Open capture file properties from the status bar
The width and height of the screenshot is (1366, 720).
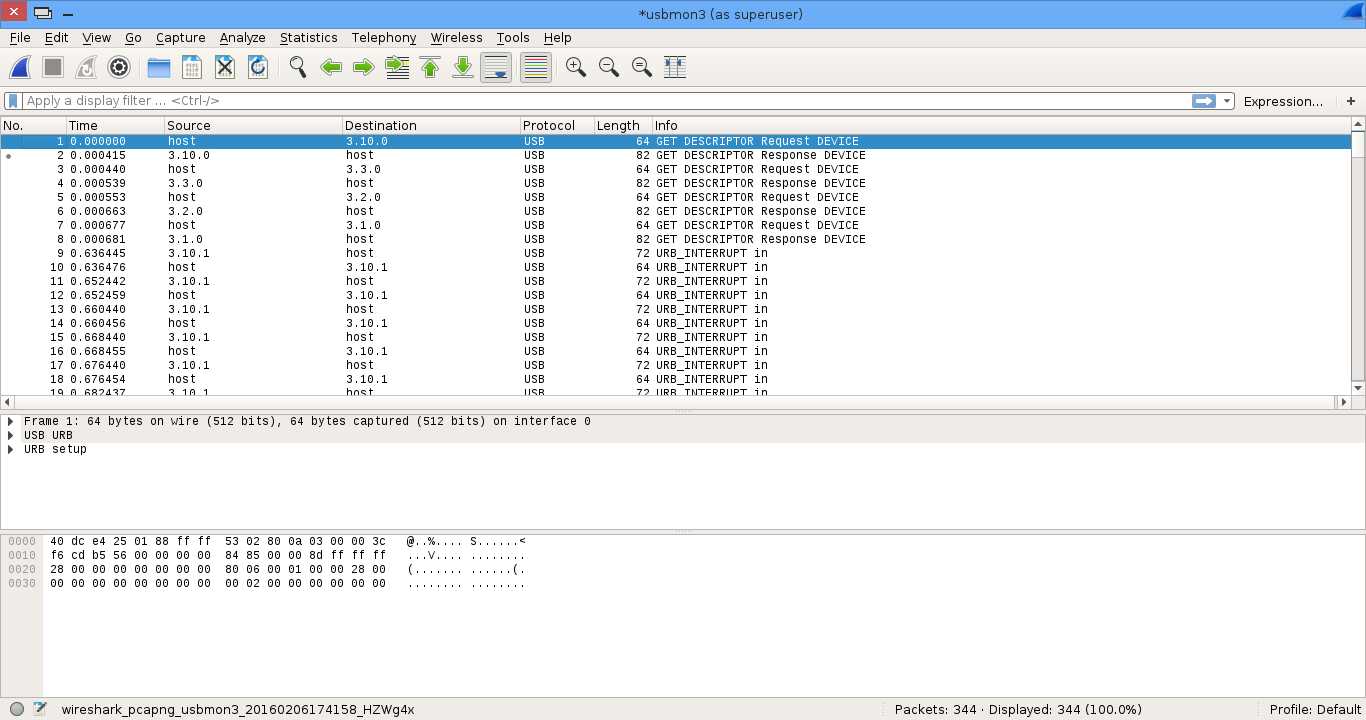click(40, 709)
